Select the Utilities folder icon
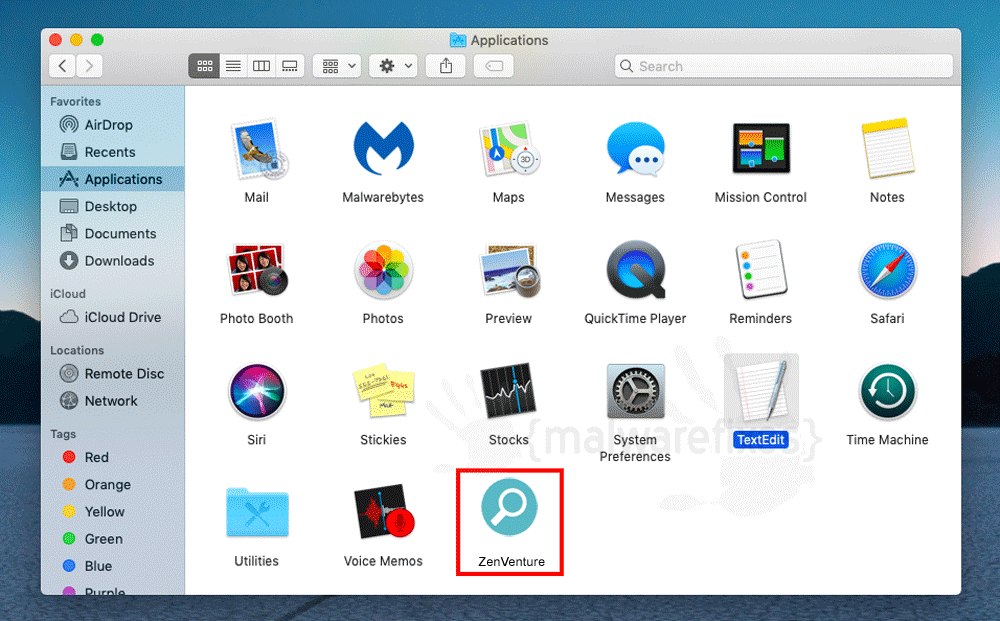1000x621 pixels. 257,513
